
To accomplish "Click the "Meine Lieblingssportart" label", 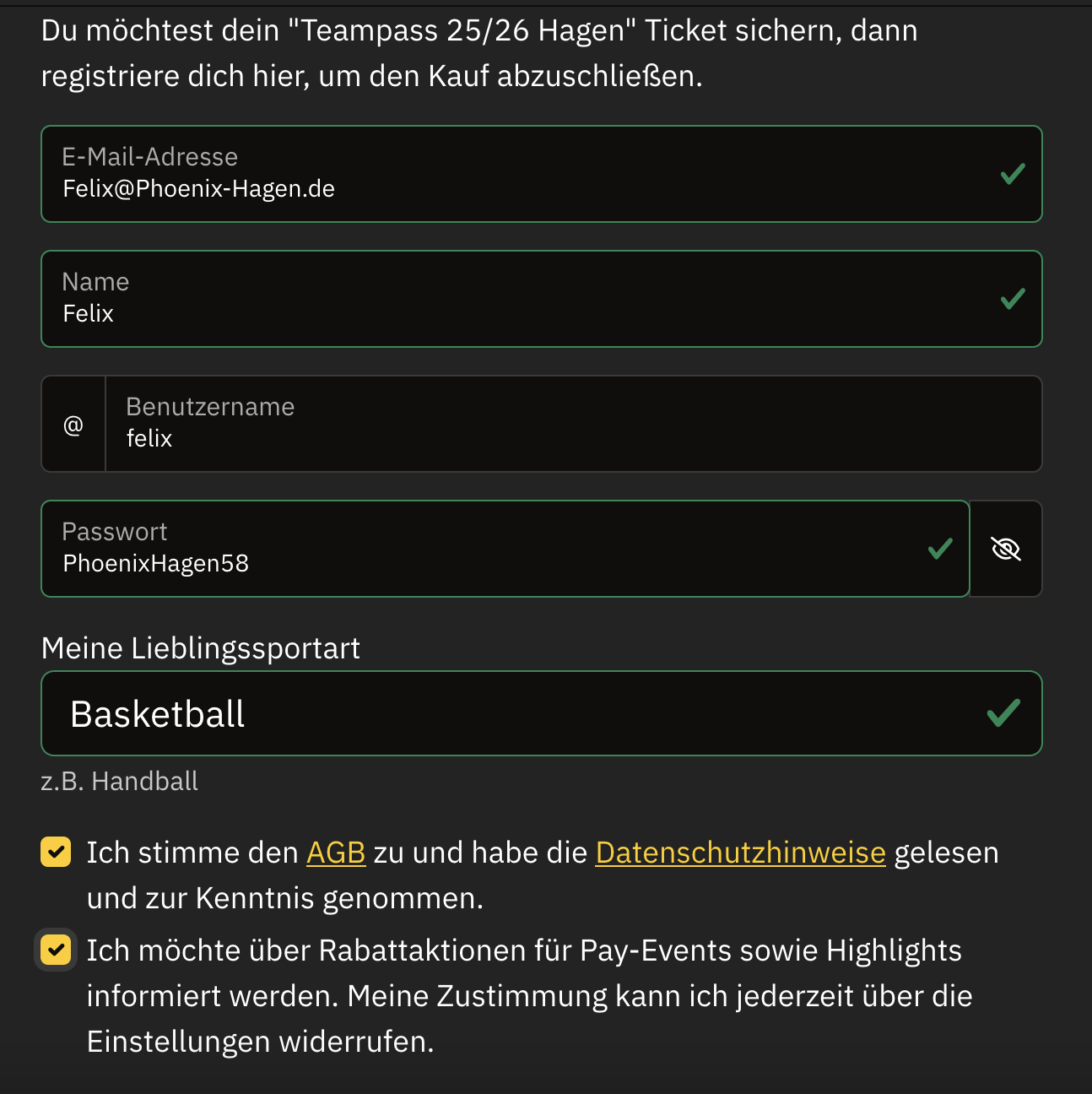I will pyautogui.click(x=201, y=648).
